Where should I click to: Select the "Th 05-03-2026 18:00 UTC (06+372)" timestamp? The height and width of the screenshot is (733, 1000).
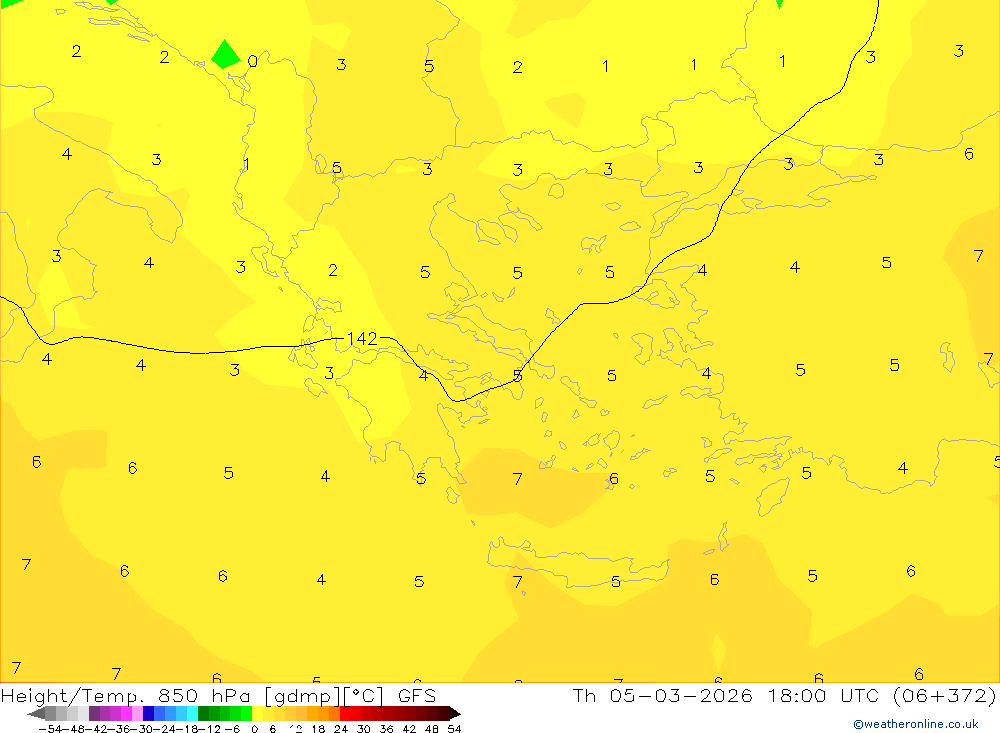click(784, 695)
